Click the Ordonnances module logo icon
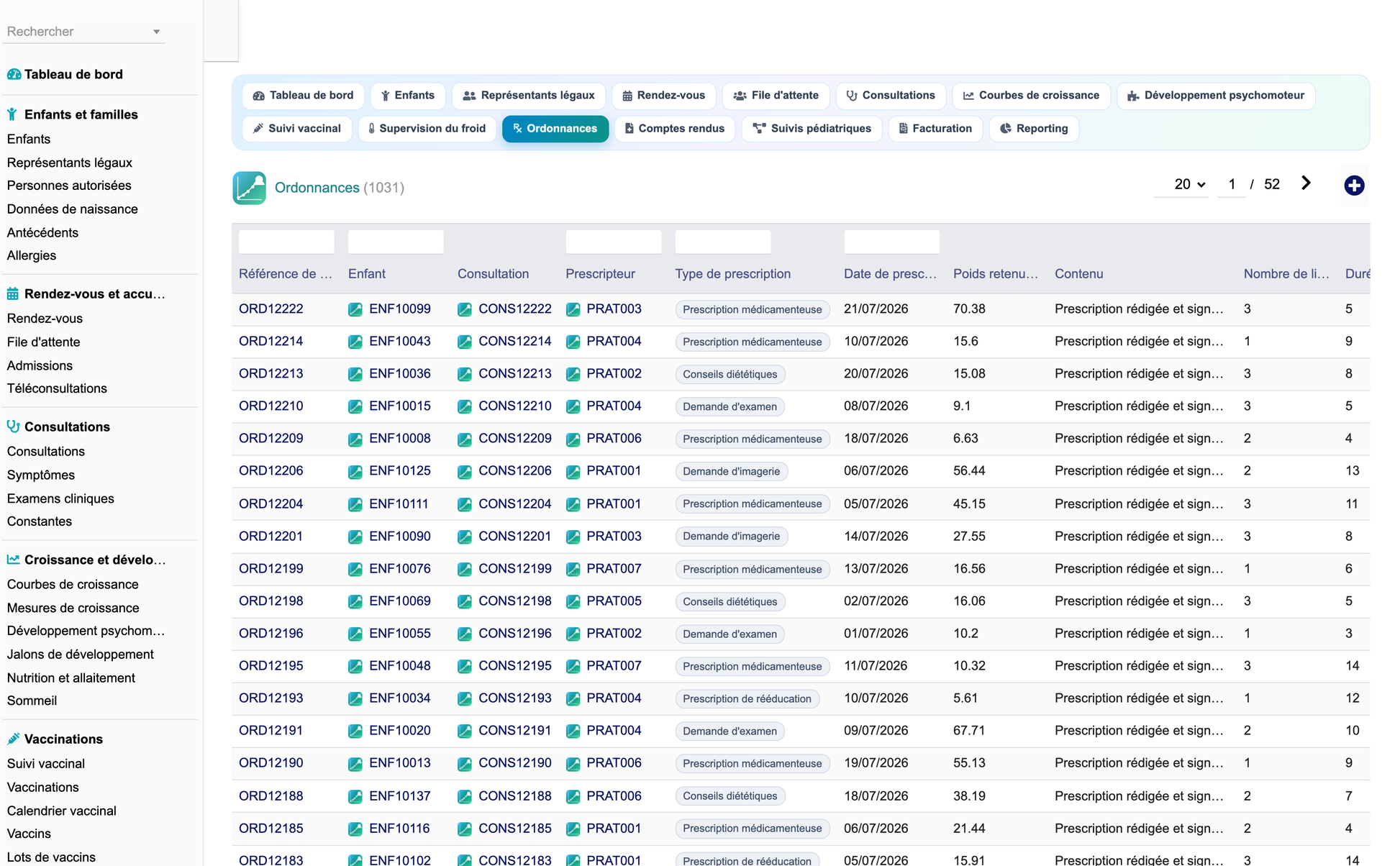Image resolution: width=1400 pixels, height=866 pixels. pyautogui.click(x=249, y=188)
